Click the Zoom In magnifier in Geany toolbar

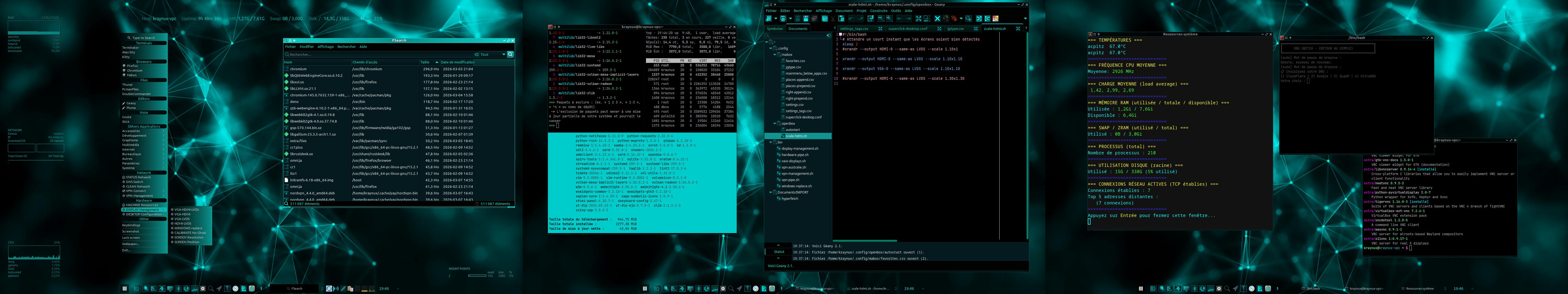889,18
